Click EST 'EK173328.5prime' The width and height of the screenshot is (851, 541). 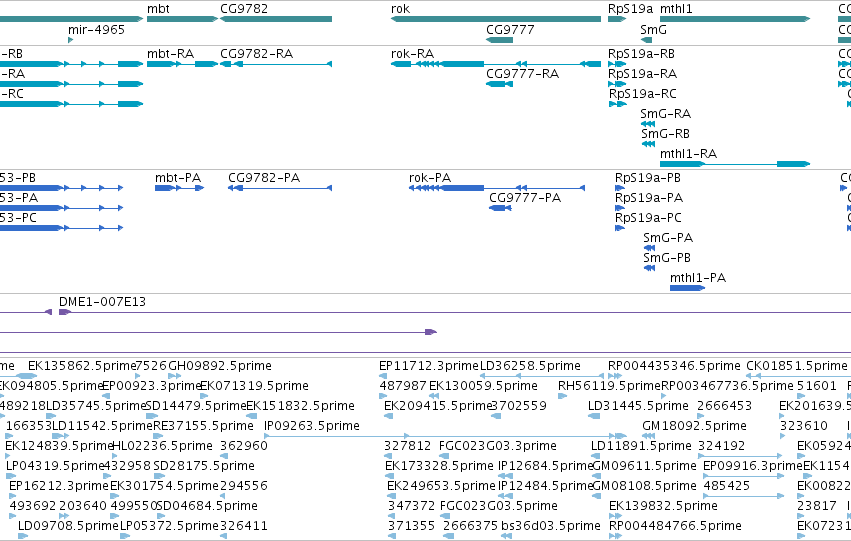click(439, 466)
